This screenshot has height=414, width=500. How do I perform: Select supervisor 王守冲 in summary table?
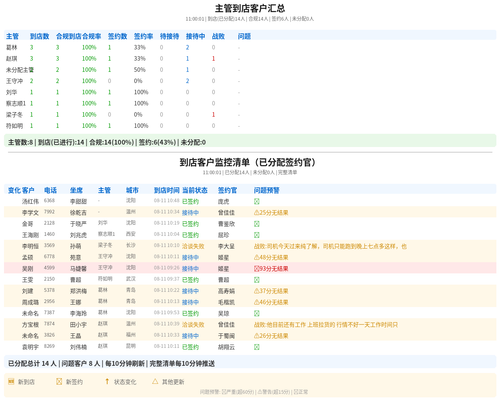coord(14,81)
